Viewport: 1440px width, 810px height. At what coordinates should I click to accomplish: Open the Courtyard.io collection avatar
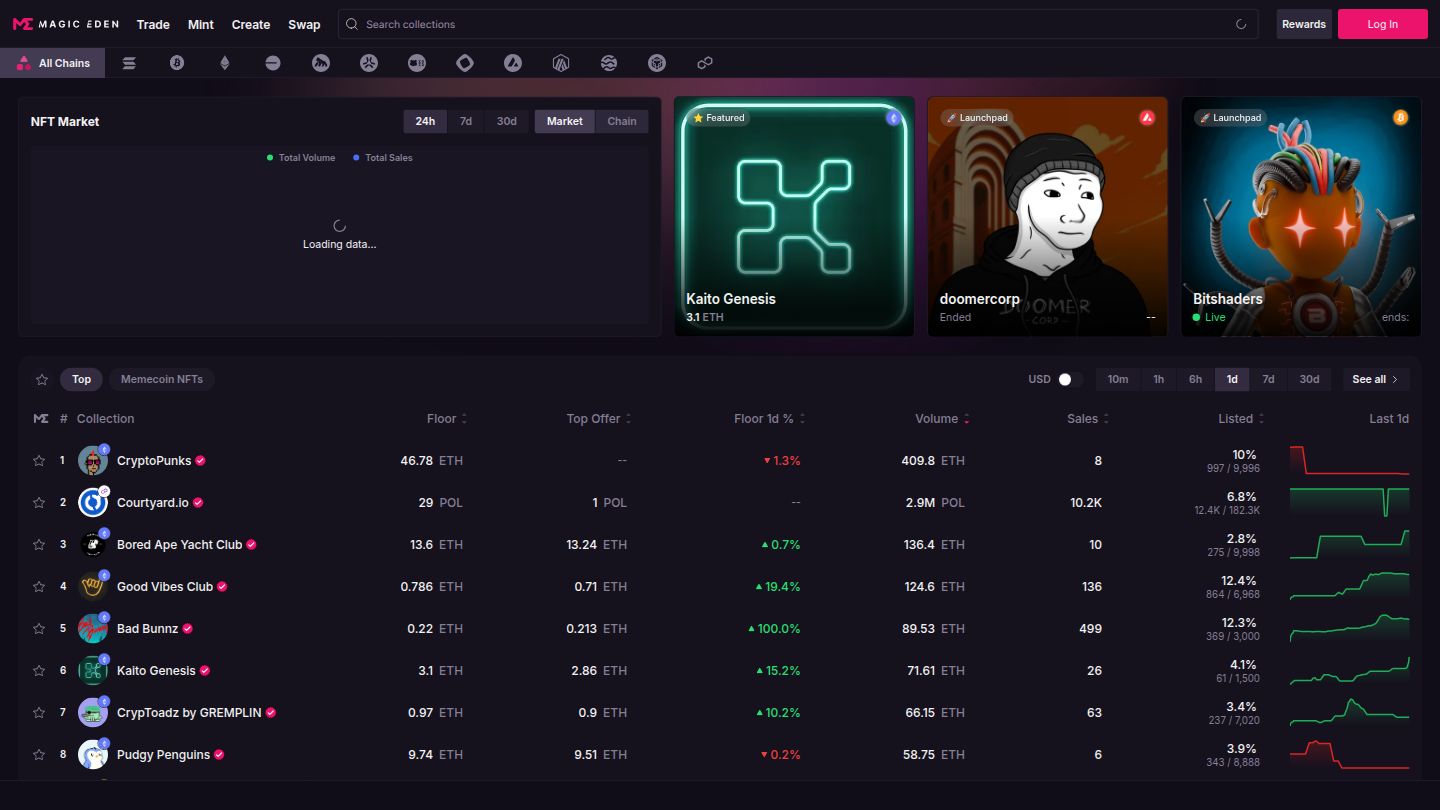point(93,503)
